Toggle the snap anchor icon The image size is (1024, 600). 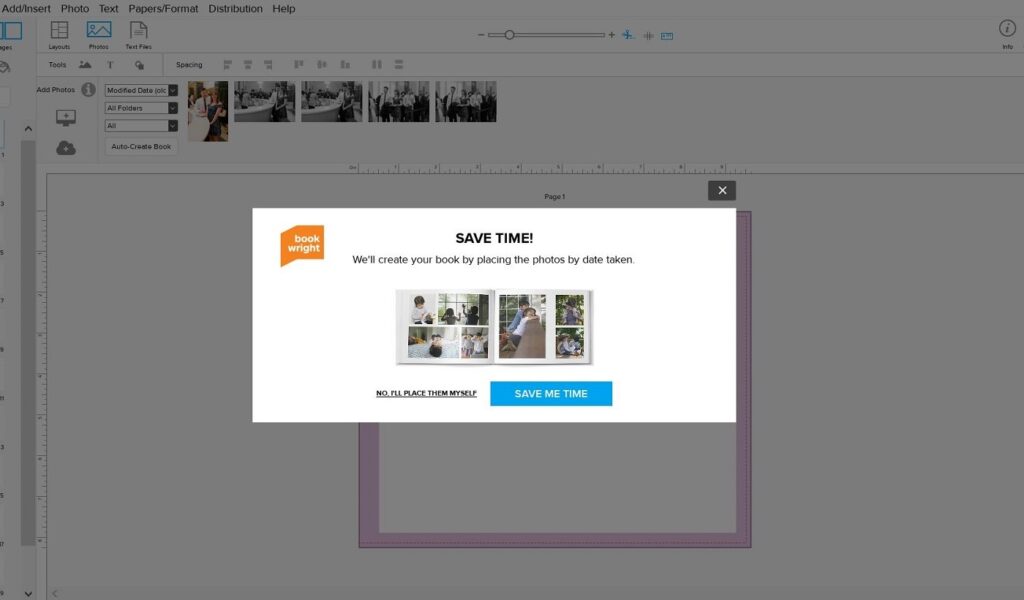pos(628,35)
